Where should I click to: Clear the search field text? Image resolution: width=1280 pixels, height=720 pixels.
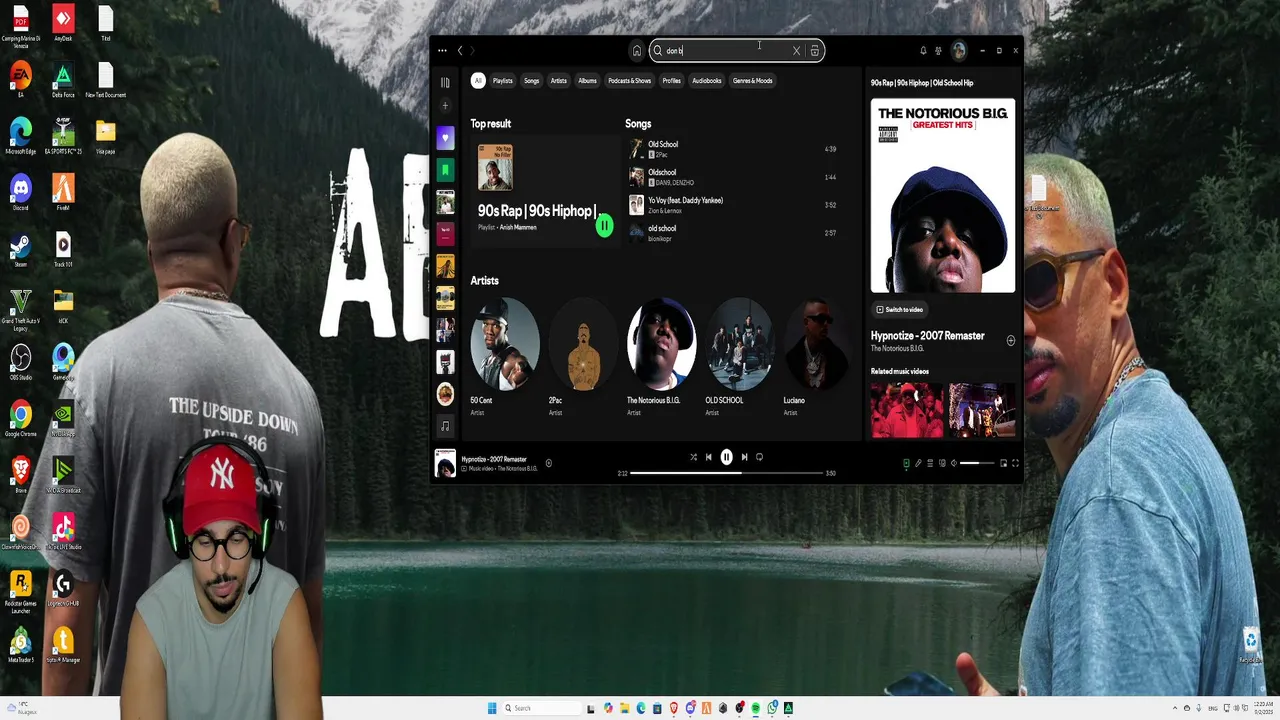pyautogui.click(x=797, y=51)
